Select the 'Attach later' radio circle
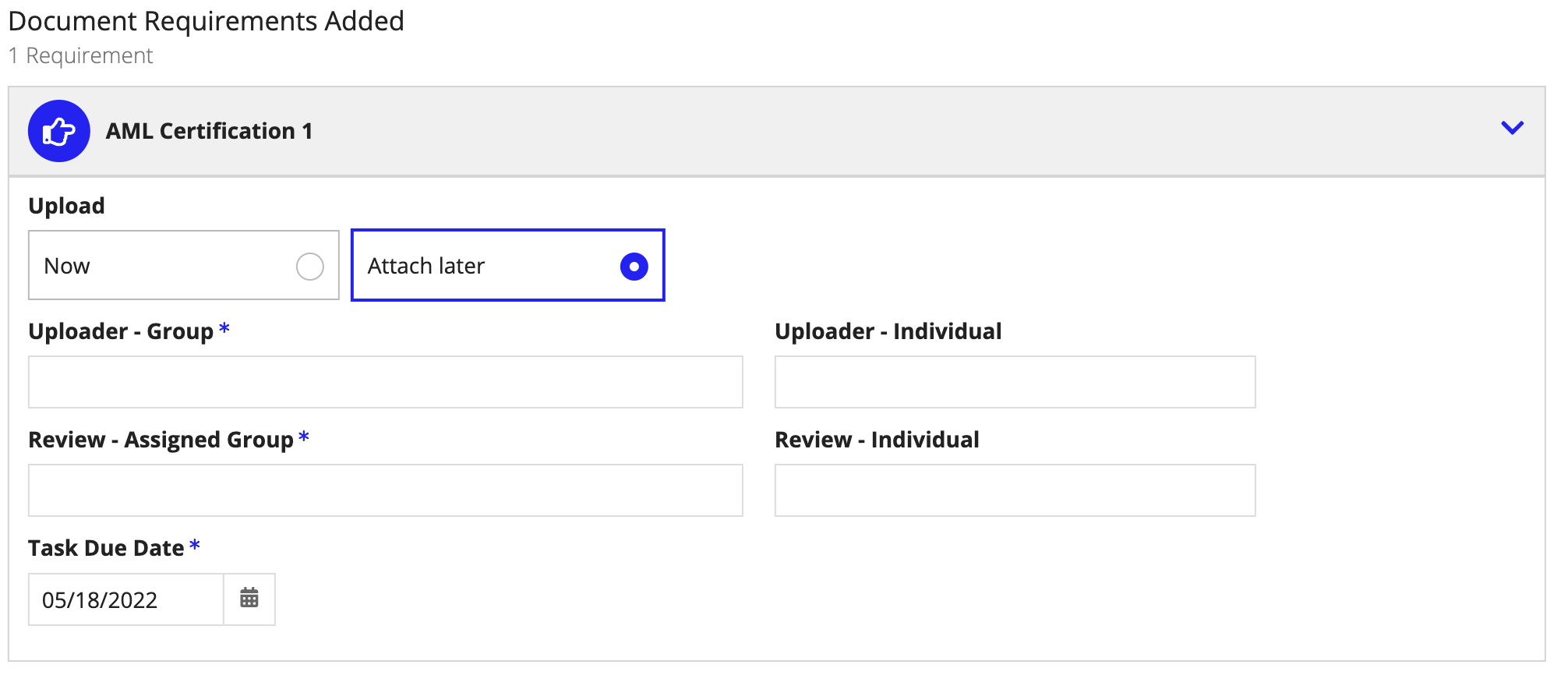Image resolution: width=1568 pixels, height=700 pixels. pyautogui.click(x=634, y=267)
